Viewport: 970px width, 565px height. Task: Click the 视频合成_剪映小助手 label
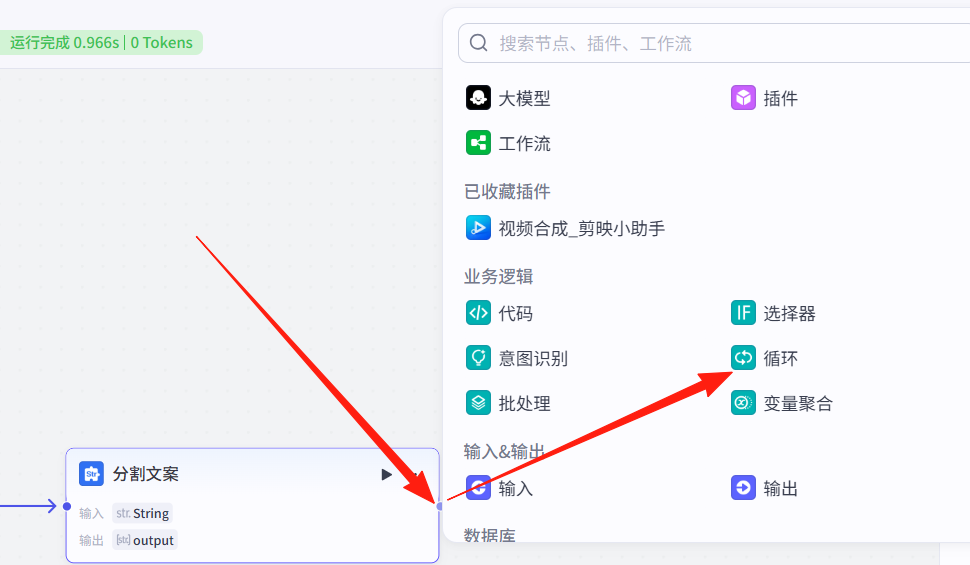pyautogui.click(x=582, y=228)
